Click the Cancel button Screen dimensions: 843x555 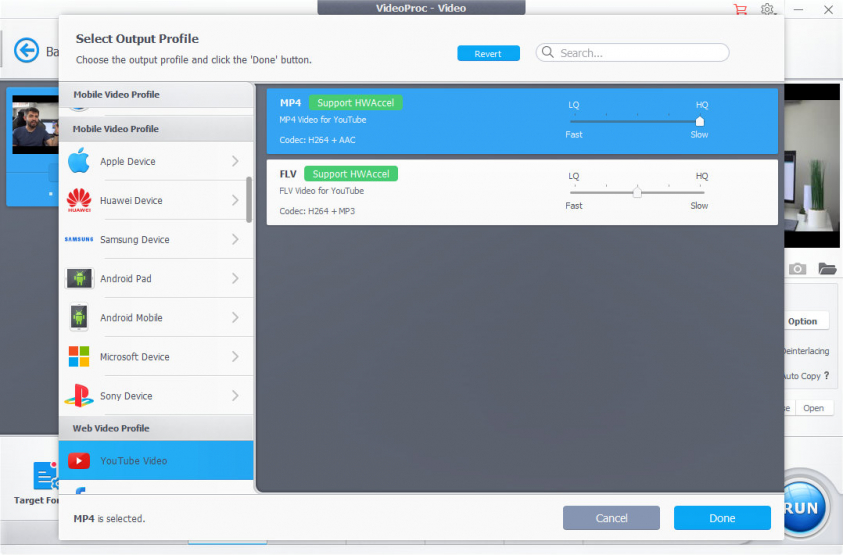(611, 518)
